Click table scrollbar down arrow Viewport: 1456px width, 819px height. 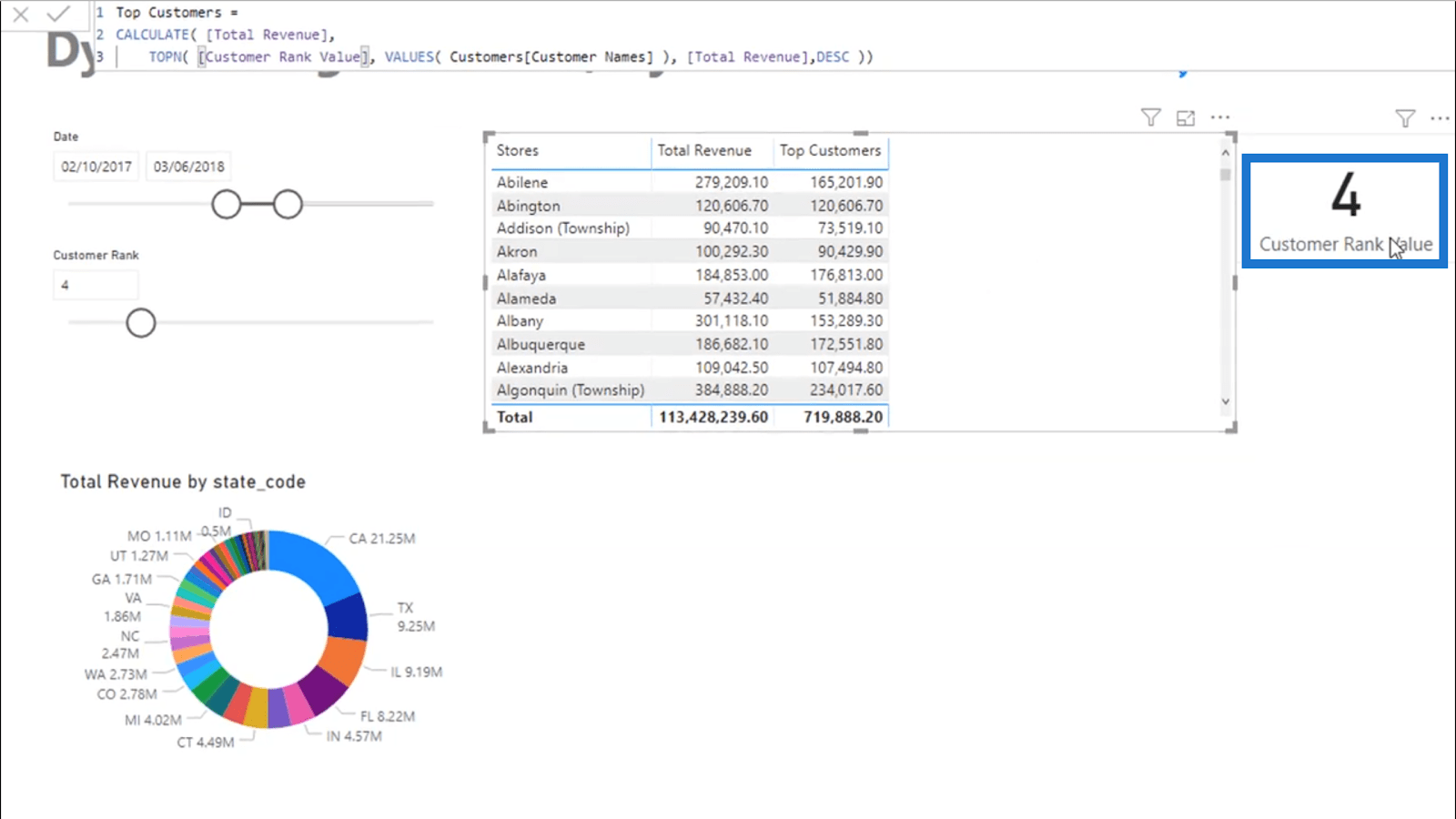1225,401
